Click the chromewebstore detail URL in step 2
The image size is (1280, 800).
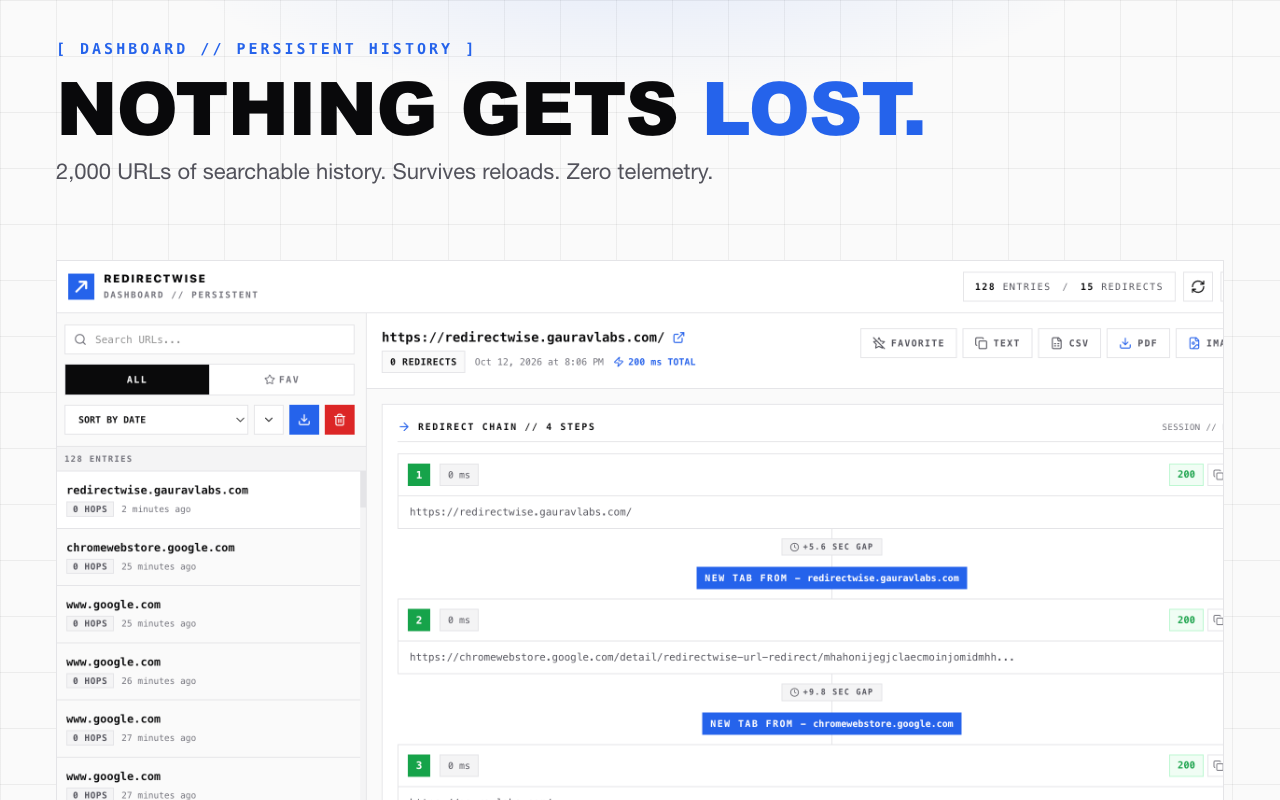pos(712,658)
